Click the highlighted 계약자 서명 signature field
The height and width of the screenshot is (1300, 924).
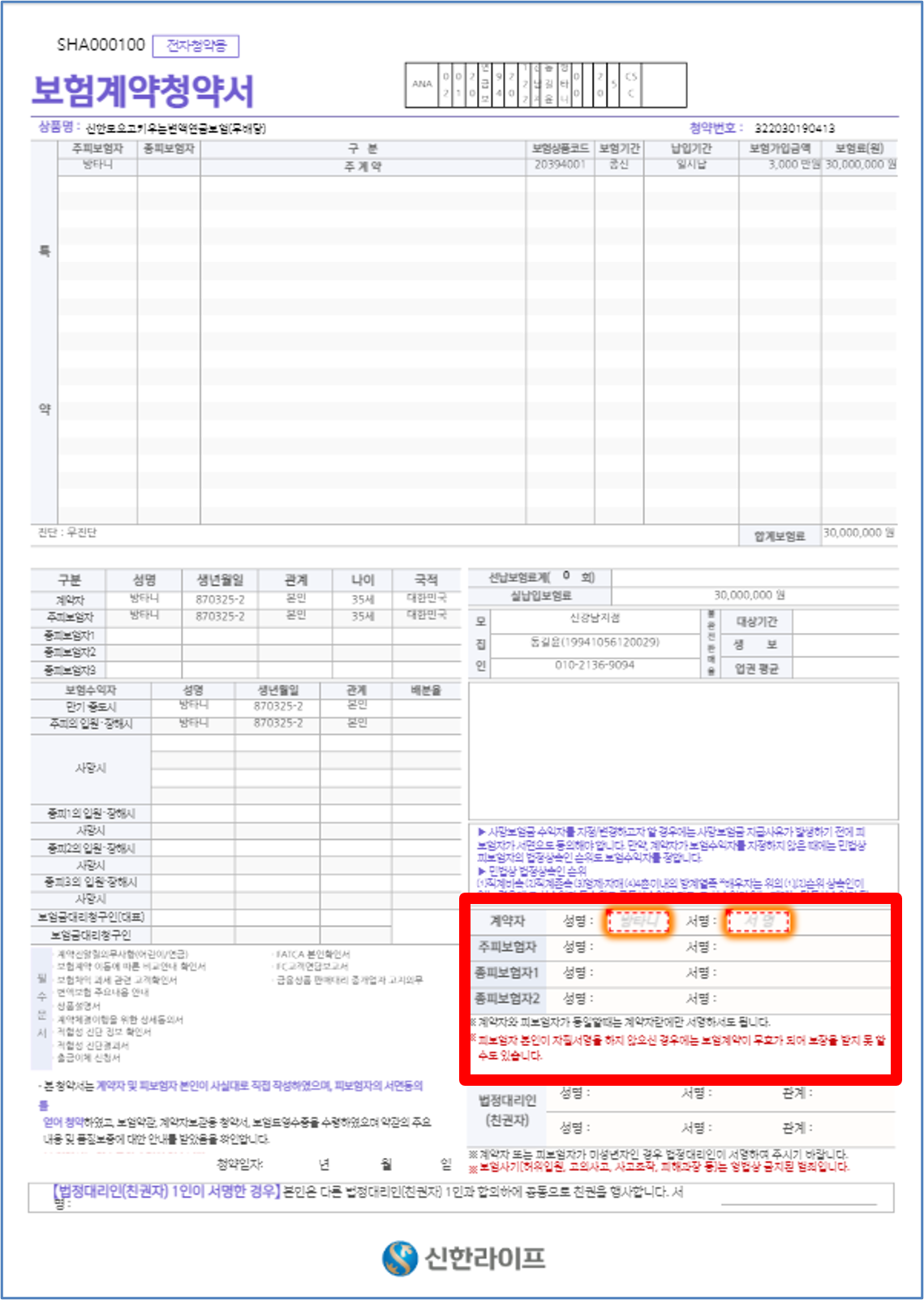[758, 921]
